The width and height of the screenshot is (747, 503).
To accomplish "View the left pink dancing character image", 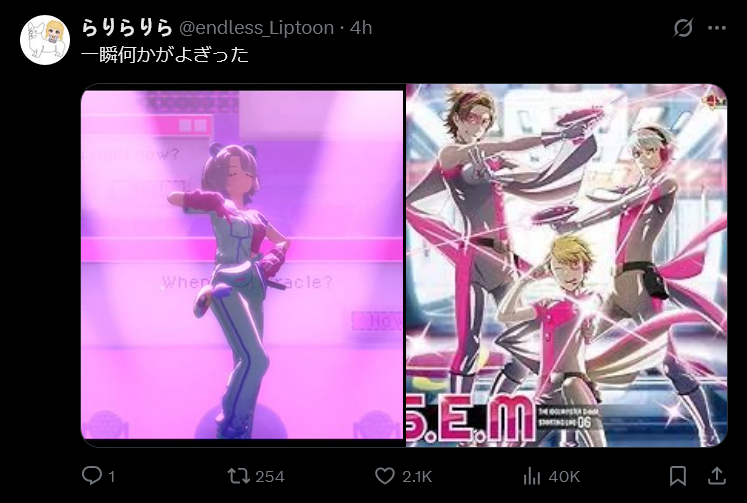I will pyautogui.click(x=242, y=265).
